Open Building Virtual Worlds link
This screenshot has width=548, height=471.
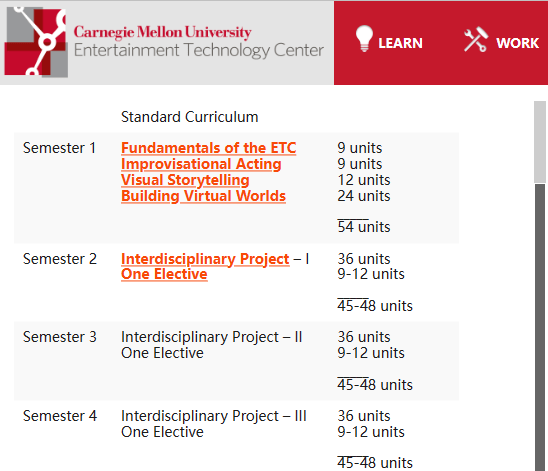tap(203, 196)
